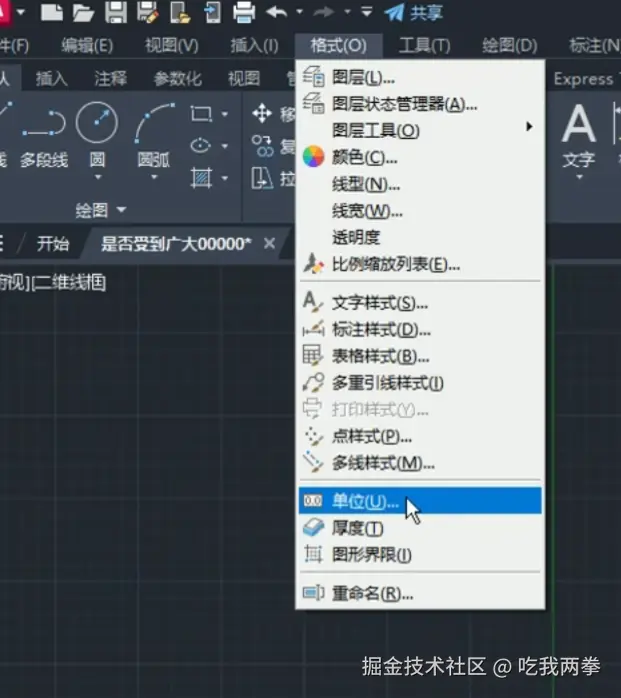This screenshot has width=621, height=698.
Task: Switch to the 参数化 ribbon tab
Action: [177, 79]
